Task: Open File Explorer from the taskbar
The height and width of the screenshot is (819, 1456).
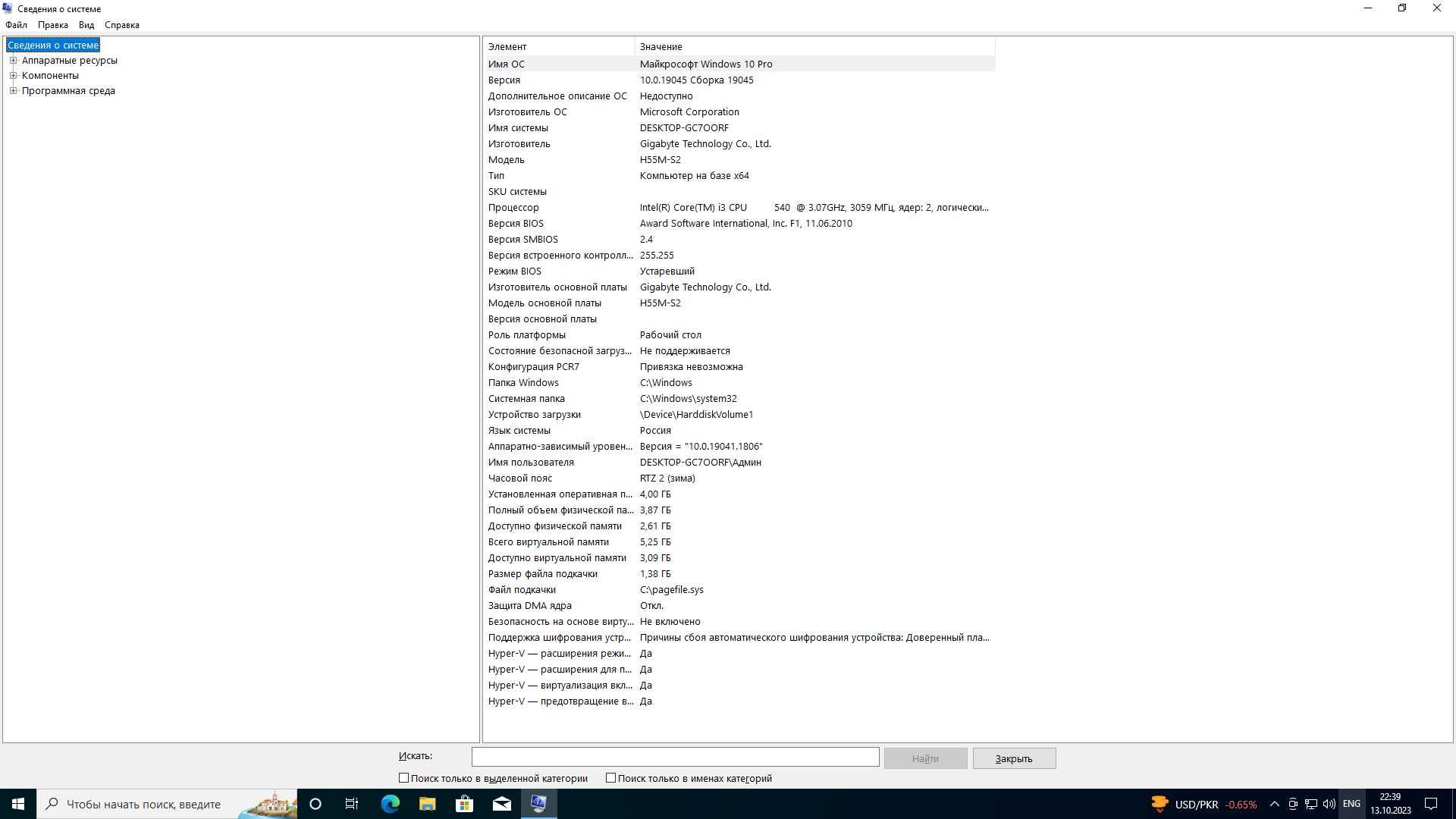Action: pos(427,804)
